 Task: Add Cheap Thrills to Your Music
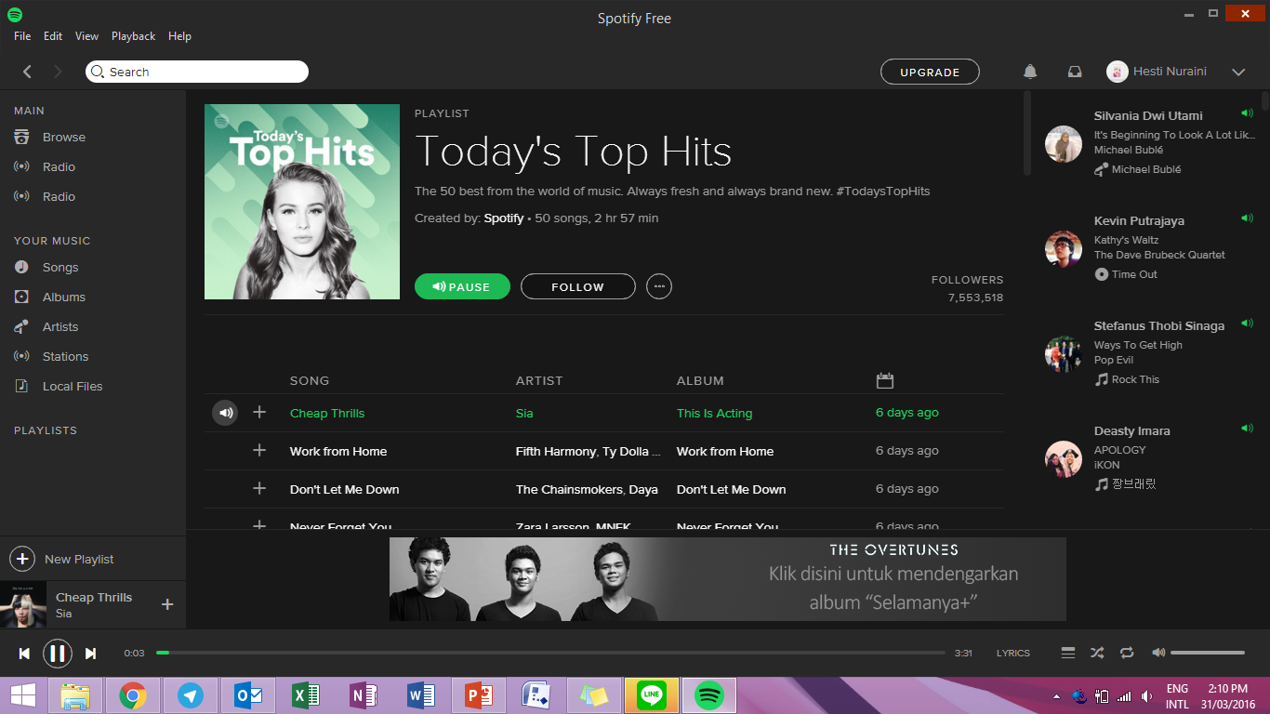pos(259,413)
